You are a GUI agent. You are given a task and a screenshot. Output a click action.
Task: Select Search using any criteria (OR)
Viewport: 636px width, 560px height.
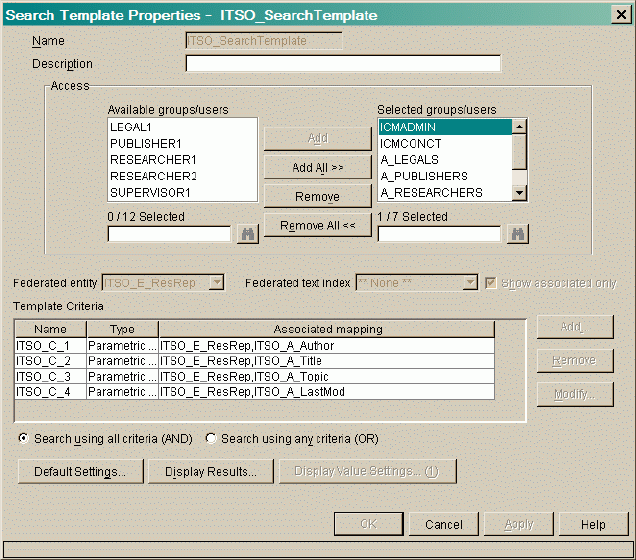211,439
